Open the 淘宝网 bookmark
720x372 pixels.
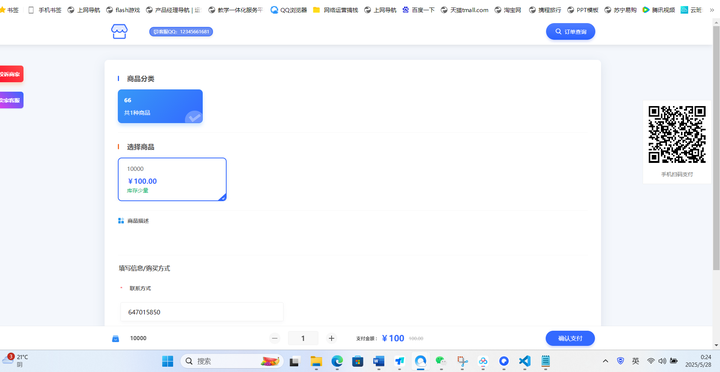click(508, 10)
